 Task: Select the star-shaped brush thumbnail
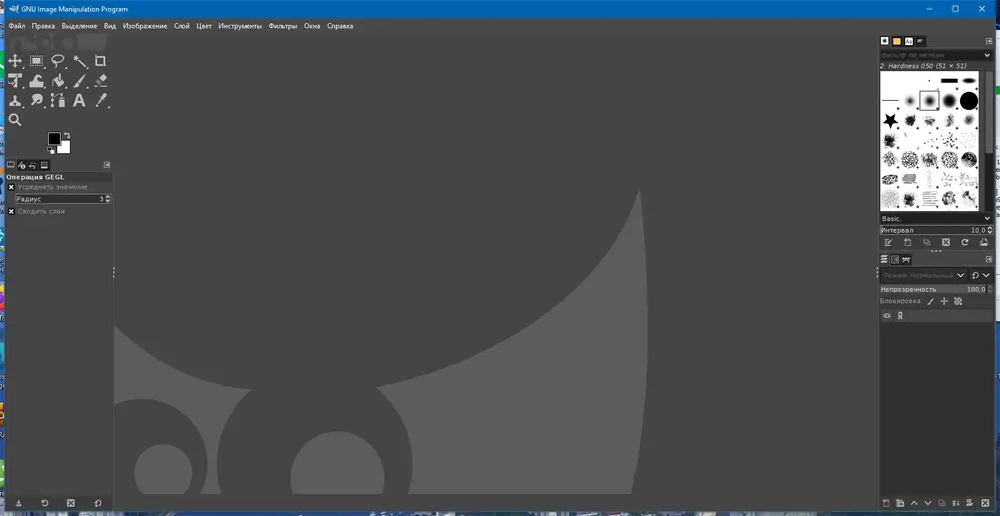coord(890,120)
